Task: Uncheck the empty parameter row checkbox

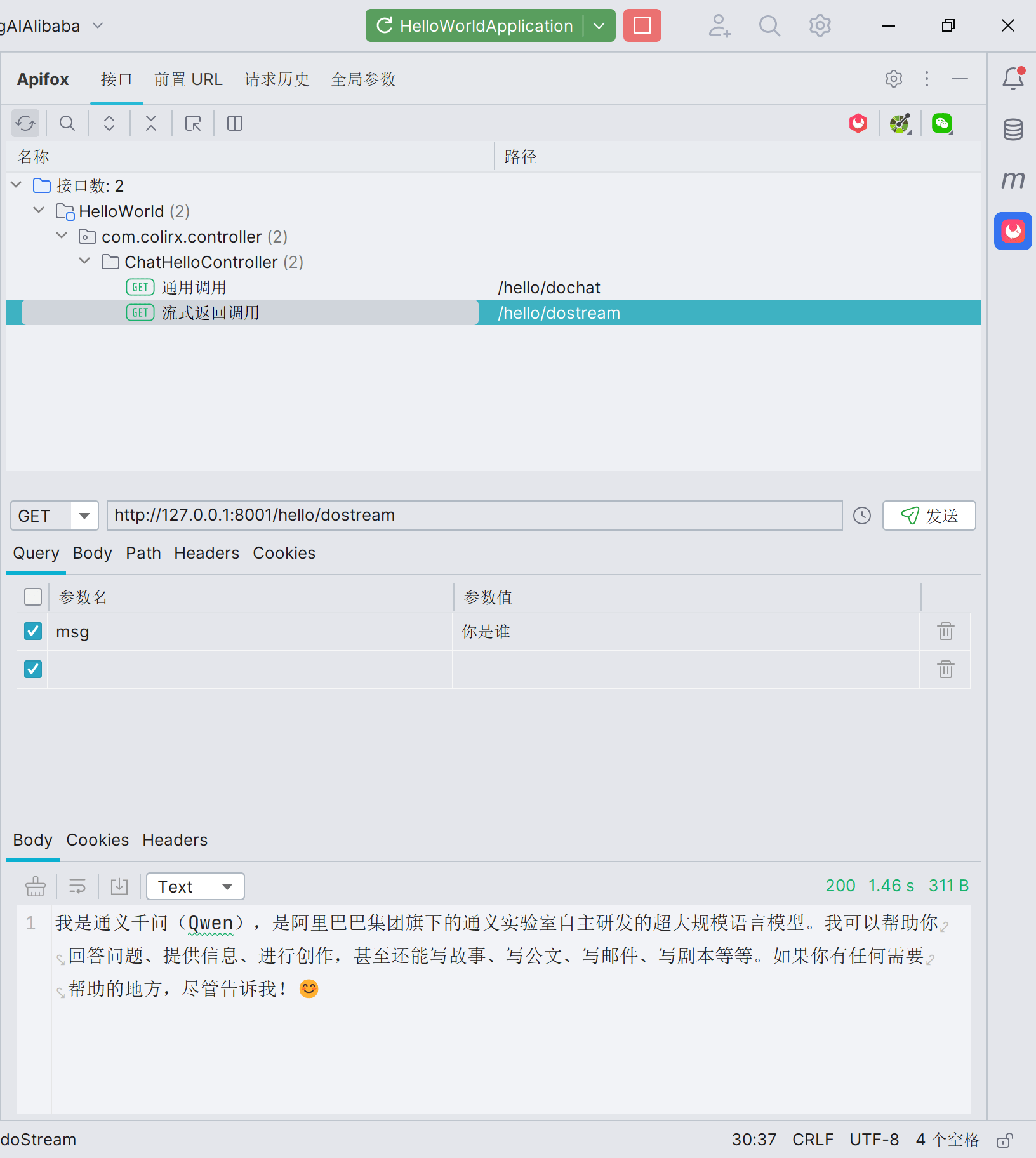Action: tap(33, 669)
